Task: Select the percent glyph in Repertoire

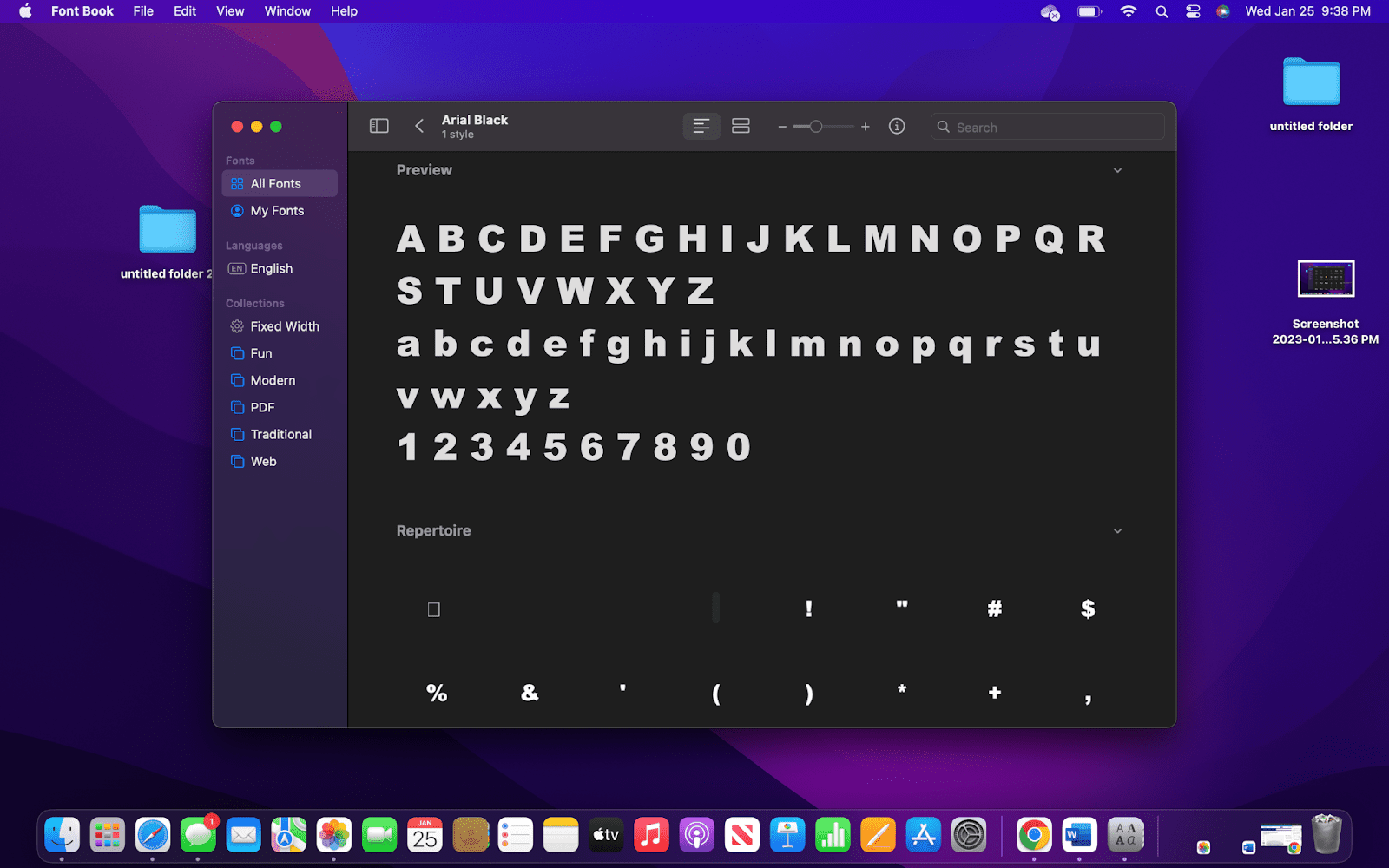Action: tap(437, 693)
